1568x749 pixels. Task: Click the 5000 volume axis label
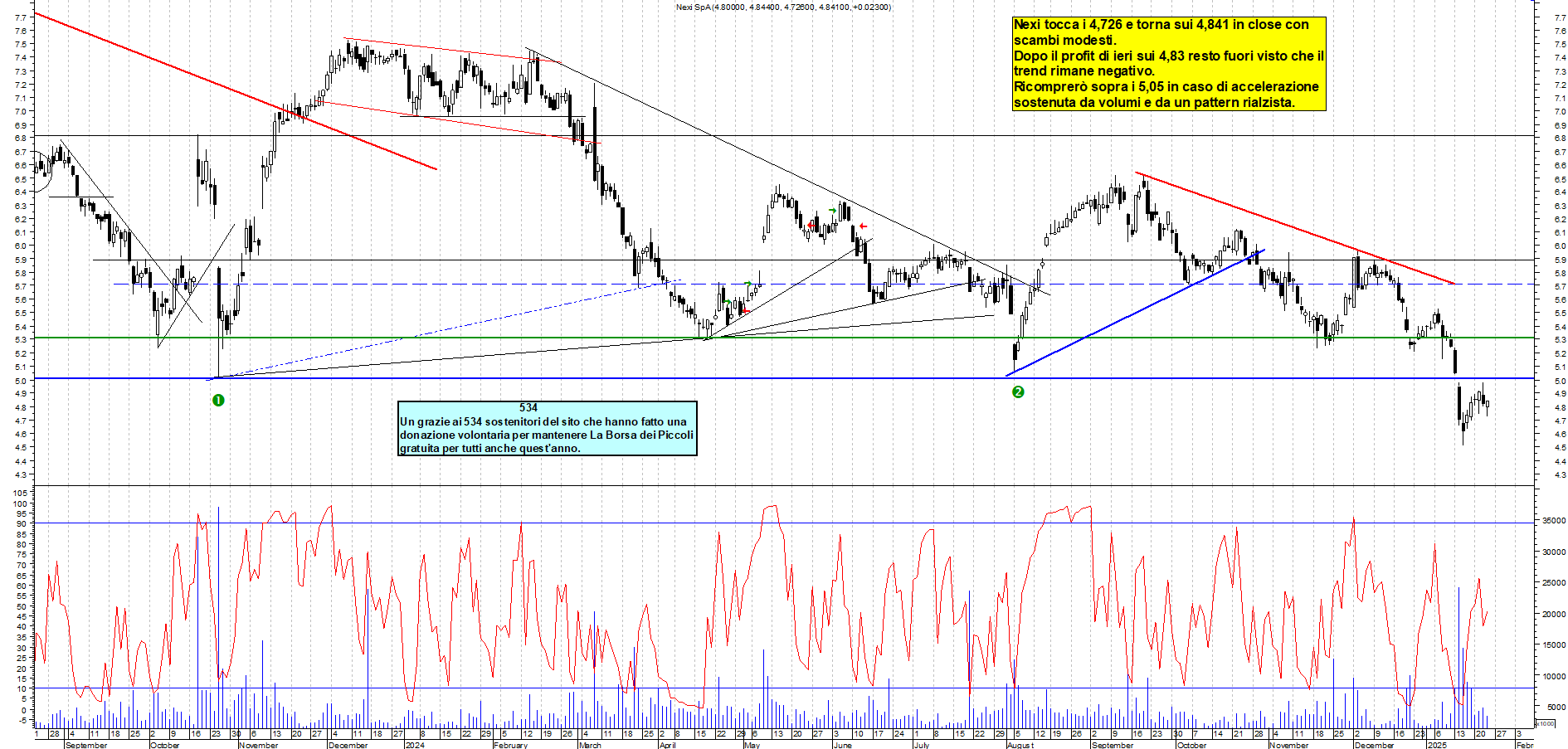click(x=1556, y=707)
